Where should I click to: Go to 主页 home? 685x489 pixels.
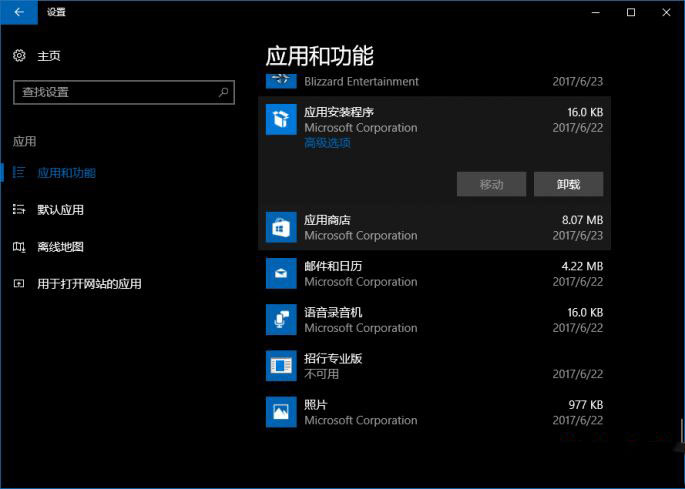tap(48, 56)
